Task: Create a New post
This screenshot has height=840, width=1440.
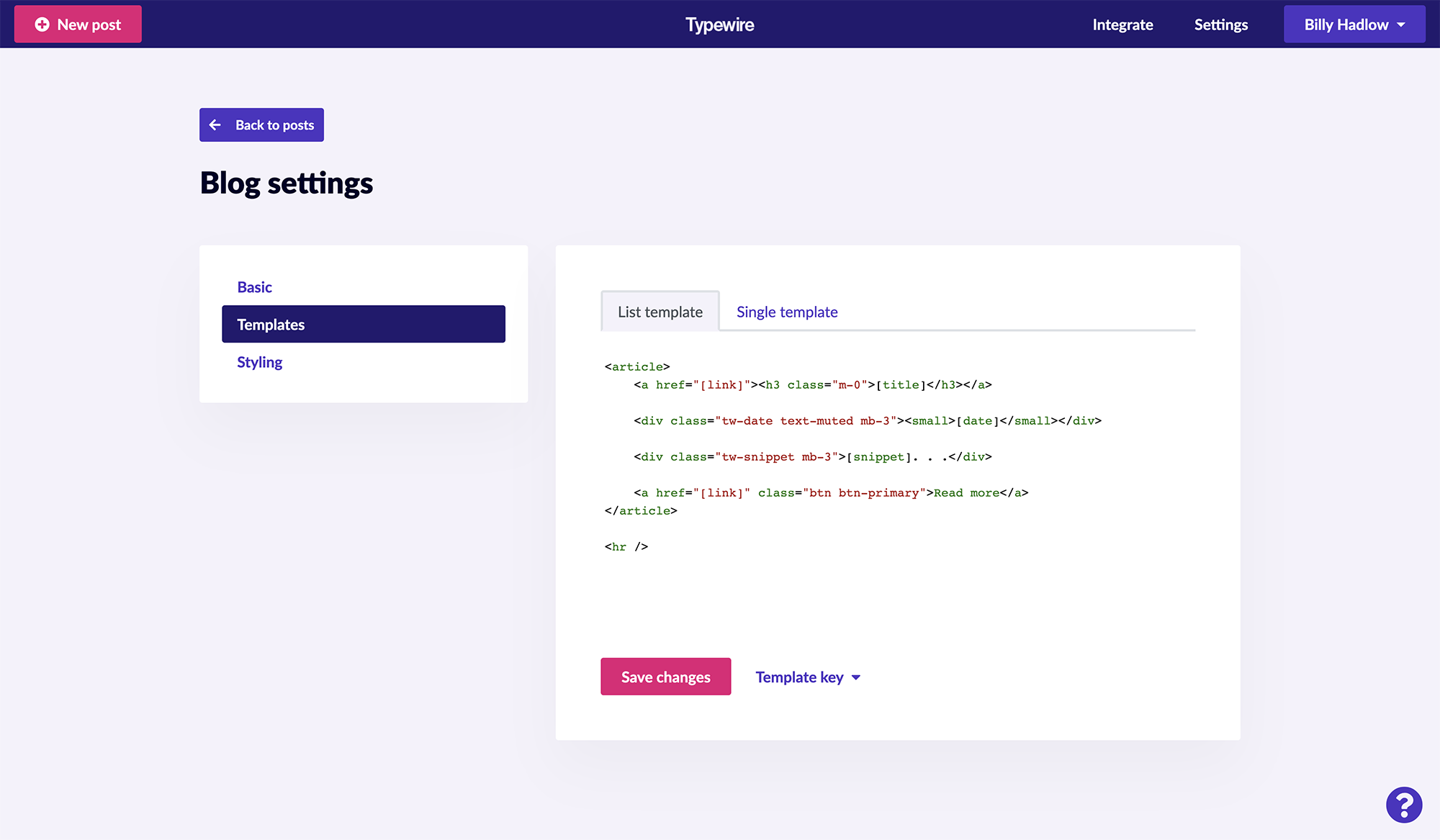Action: click(x=78, y=24)
